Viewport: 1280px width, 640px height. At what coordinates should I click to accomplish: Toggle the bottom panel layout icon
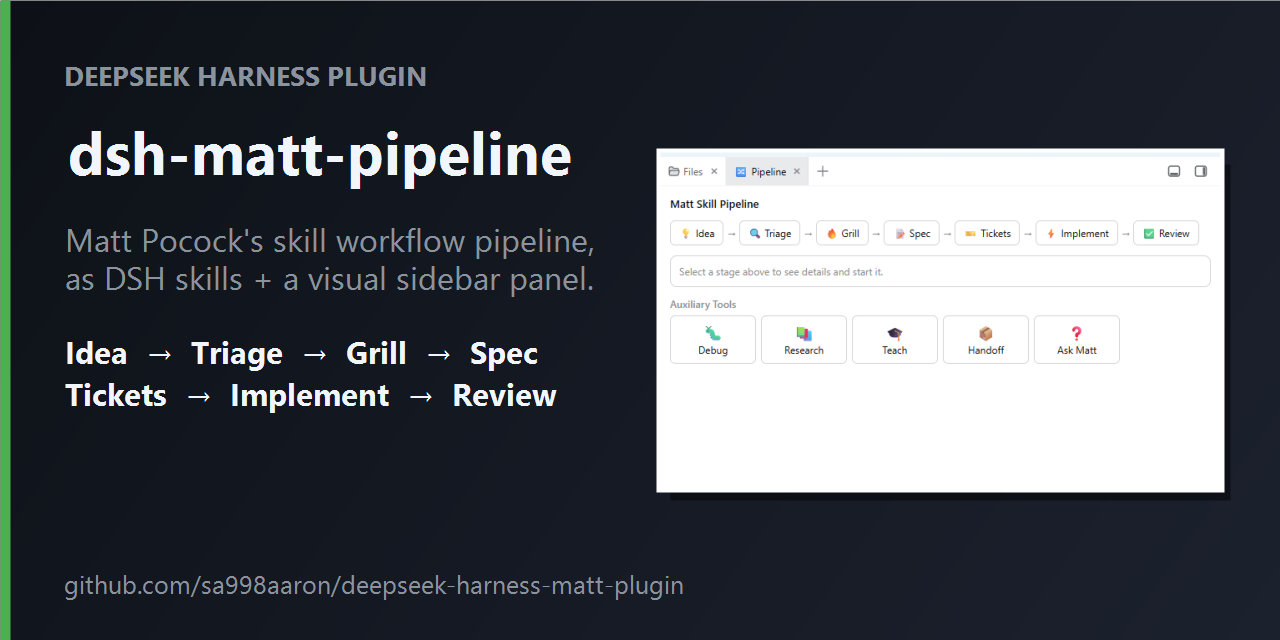click(1174, 171)
